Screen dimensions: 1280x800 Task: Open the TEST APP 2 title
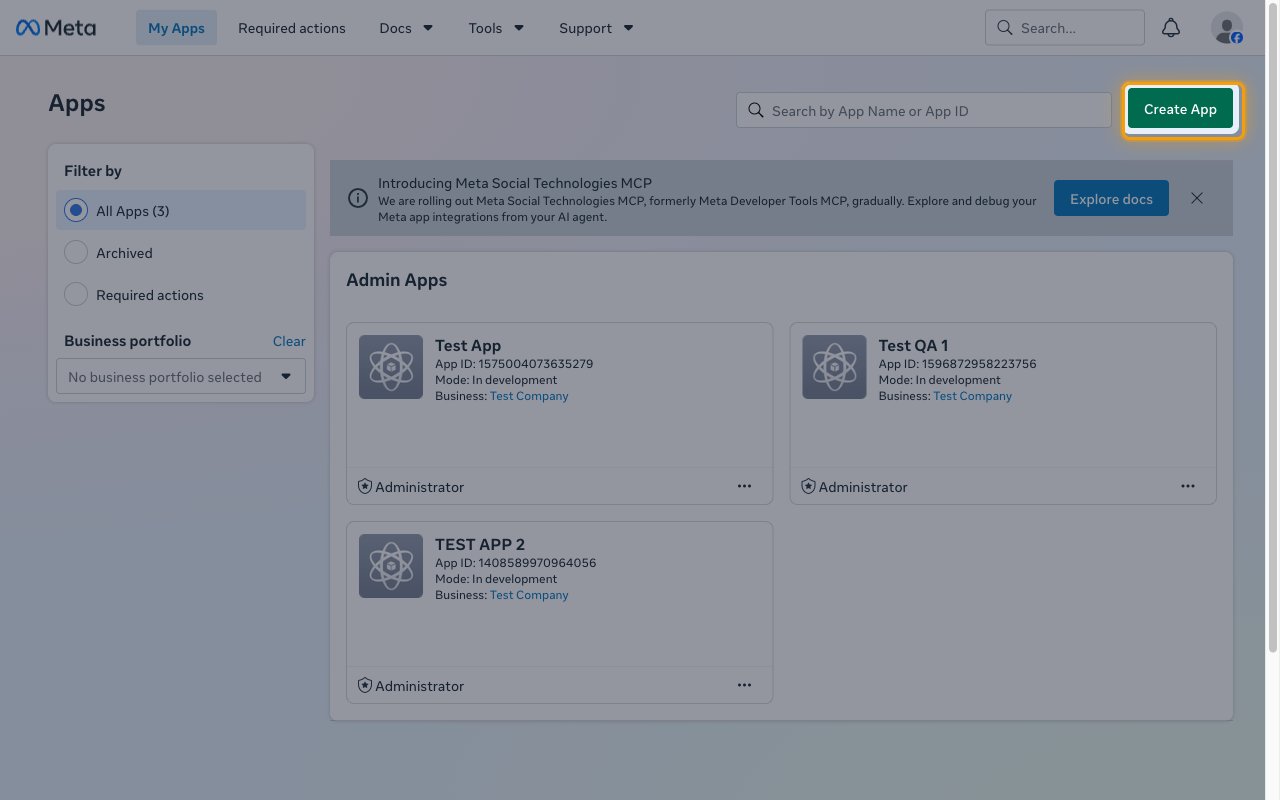click(480, 545)
